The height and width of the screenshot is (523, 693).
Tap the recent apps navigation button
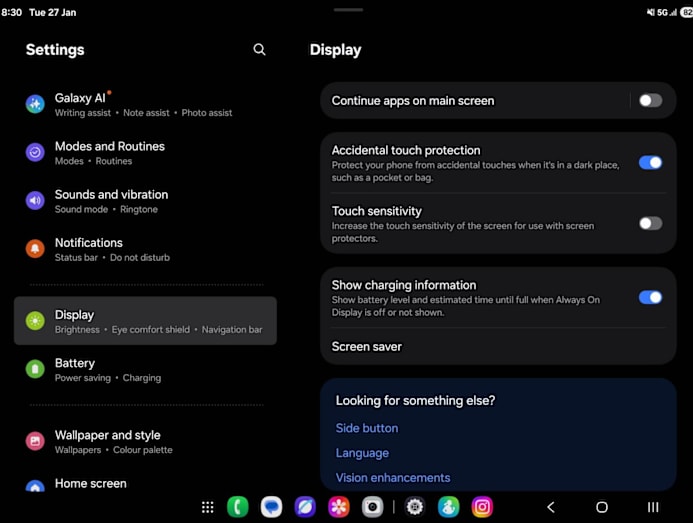point(653,507)
